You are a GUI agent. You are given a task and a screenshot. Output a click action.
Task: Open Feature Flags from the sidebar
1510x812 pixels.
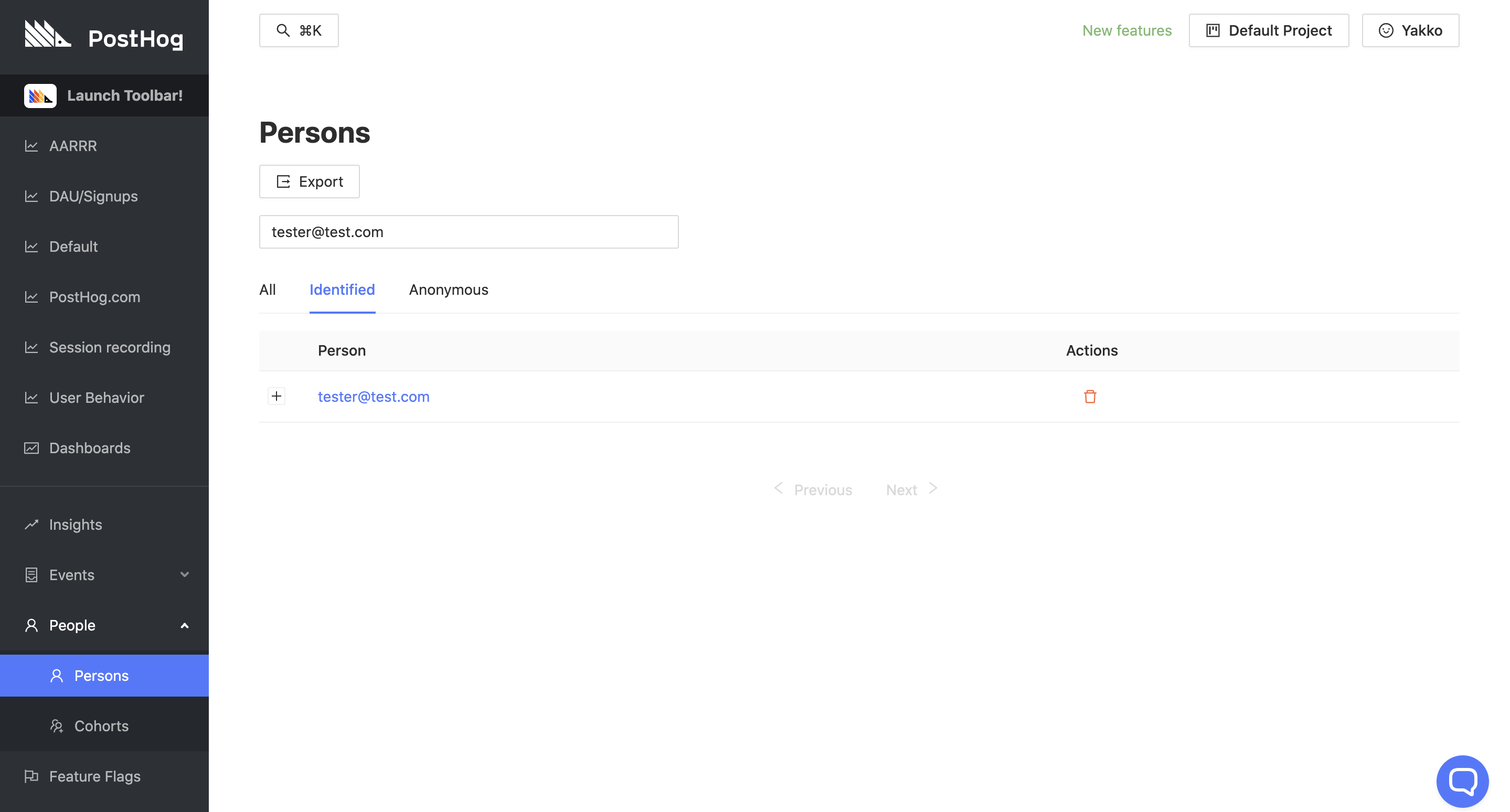tap(94, 776)
